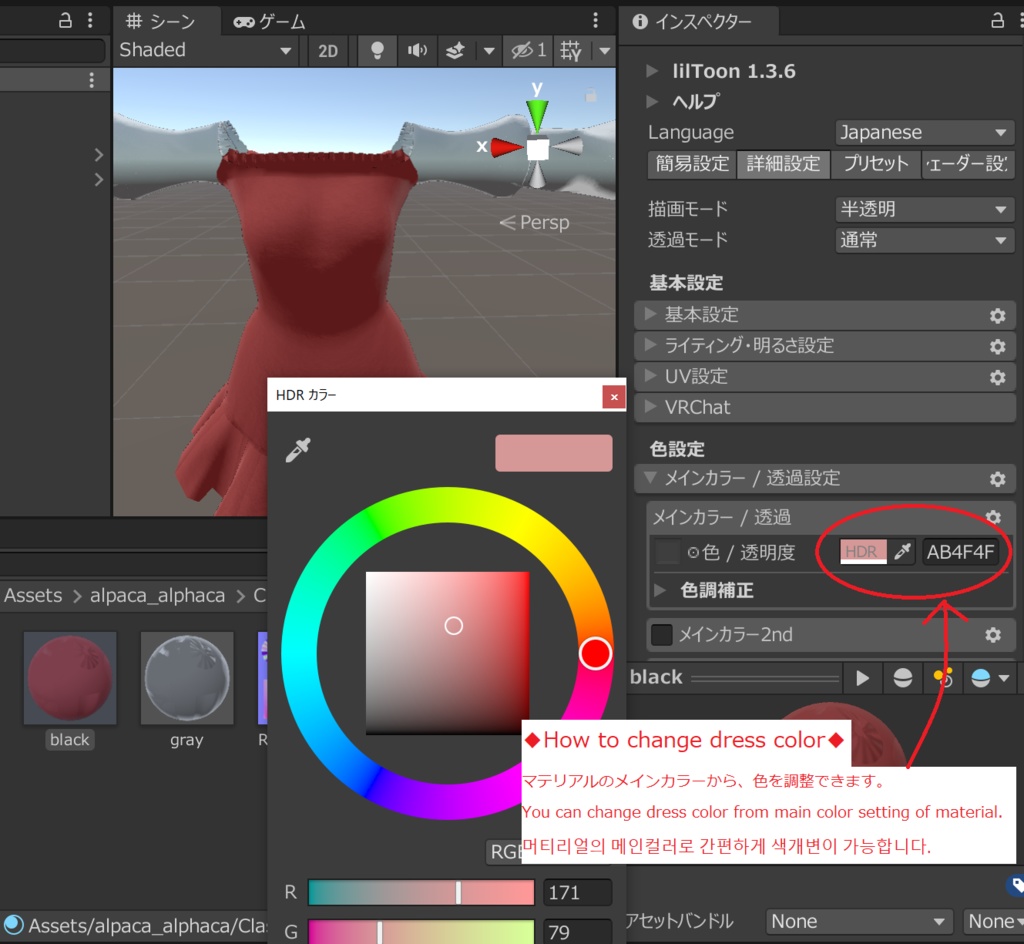The image size is (1024, 944).
Task: Change preview mesh shape icon
Action: point(903,678)
